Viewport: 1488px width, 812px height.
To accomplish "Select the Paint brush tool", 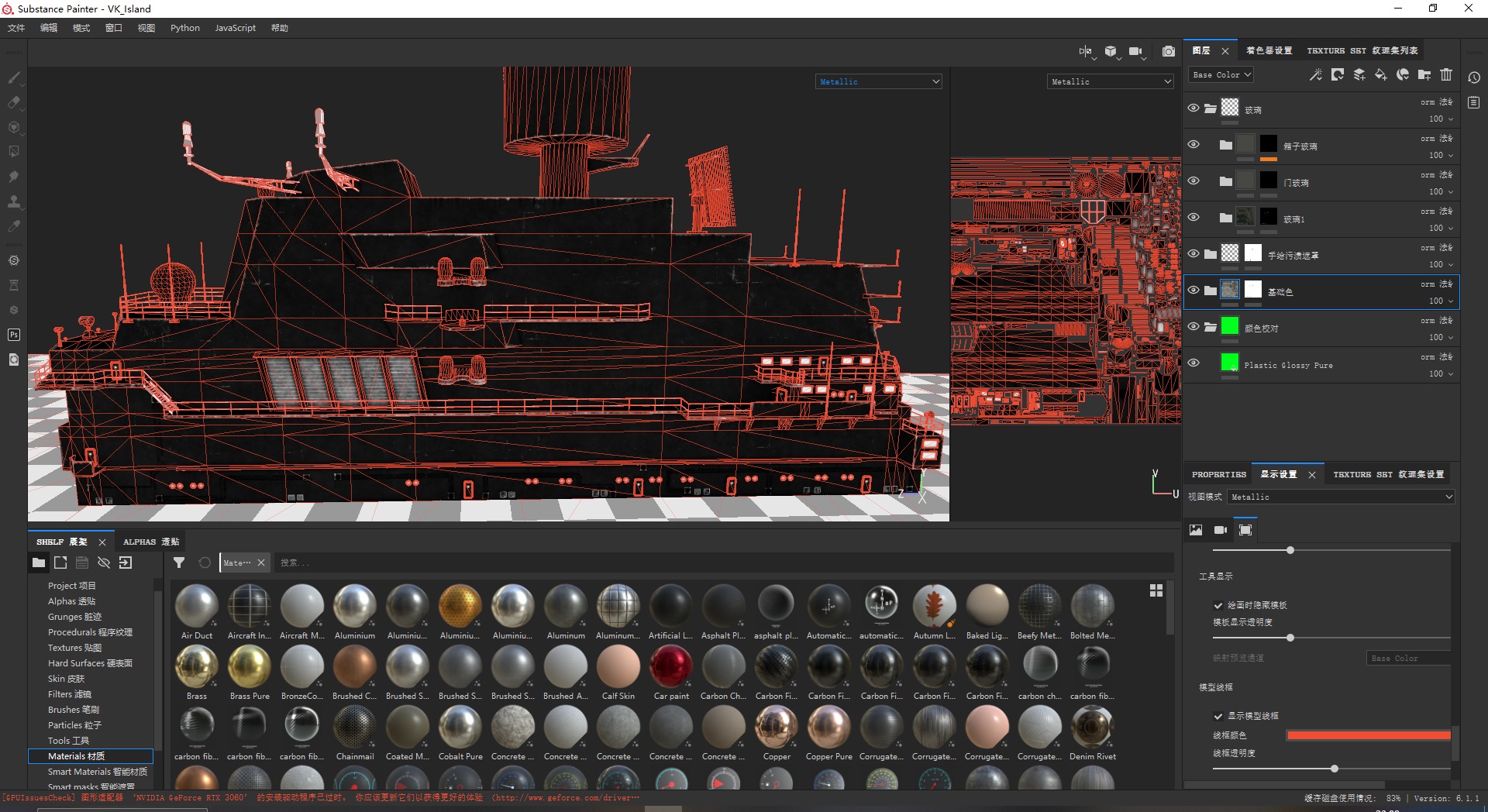I will click(x=13, y=77).
